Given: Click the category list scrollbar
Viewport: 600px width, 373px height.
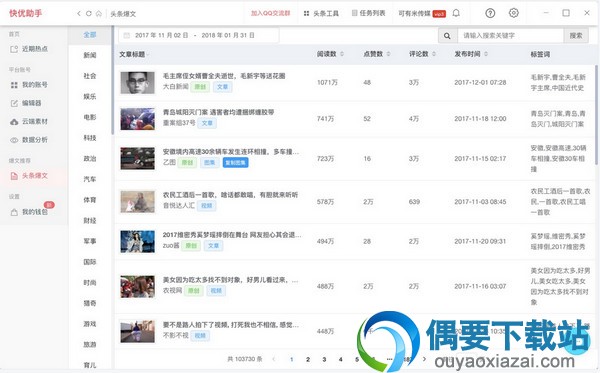Looking at the screenshot, I should pos(112,80).
